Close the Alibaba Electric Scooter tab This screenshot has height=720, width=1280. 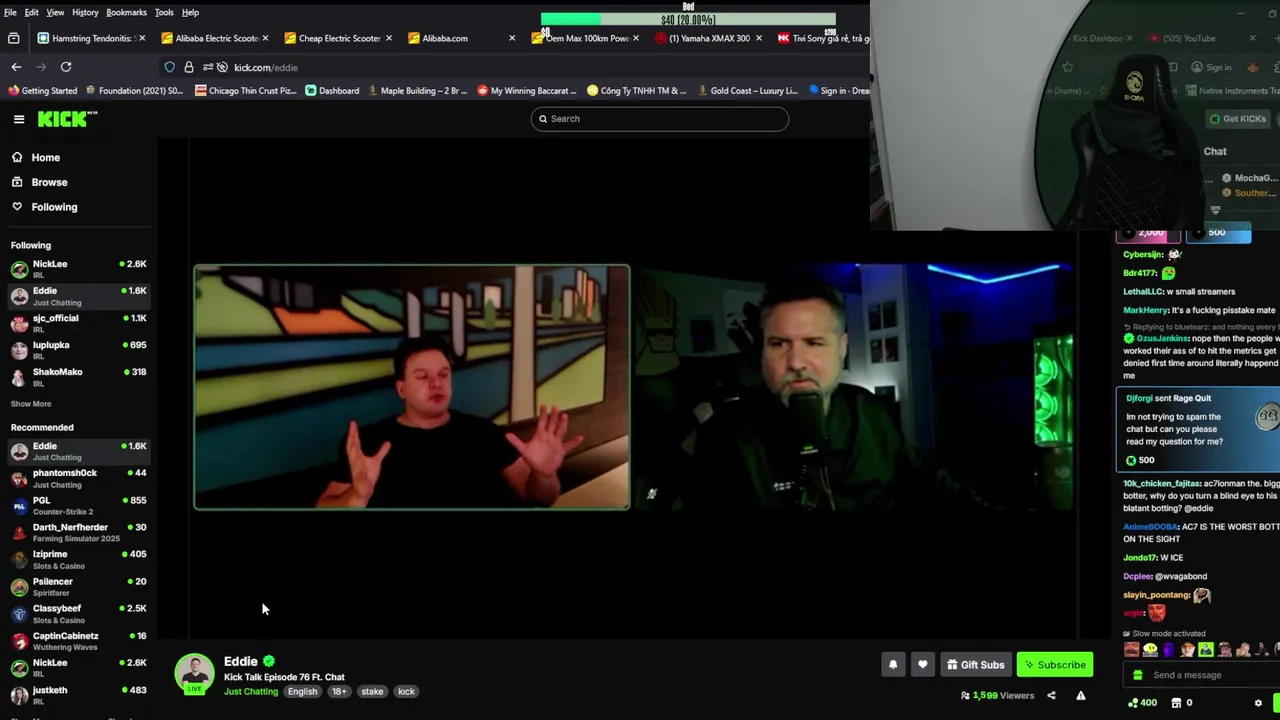[265, 38]
